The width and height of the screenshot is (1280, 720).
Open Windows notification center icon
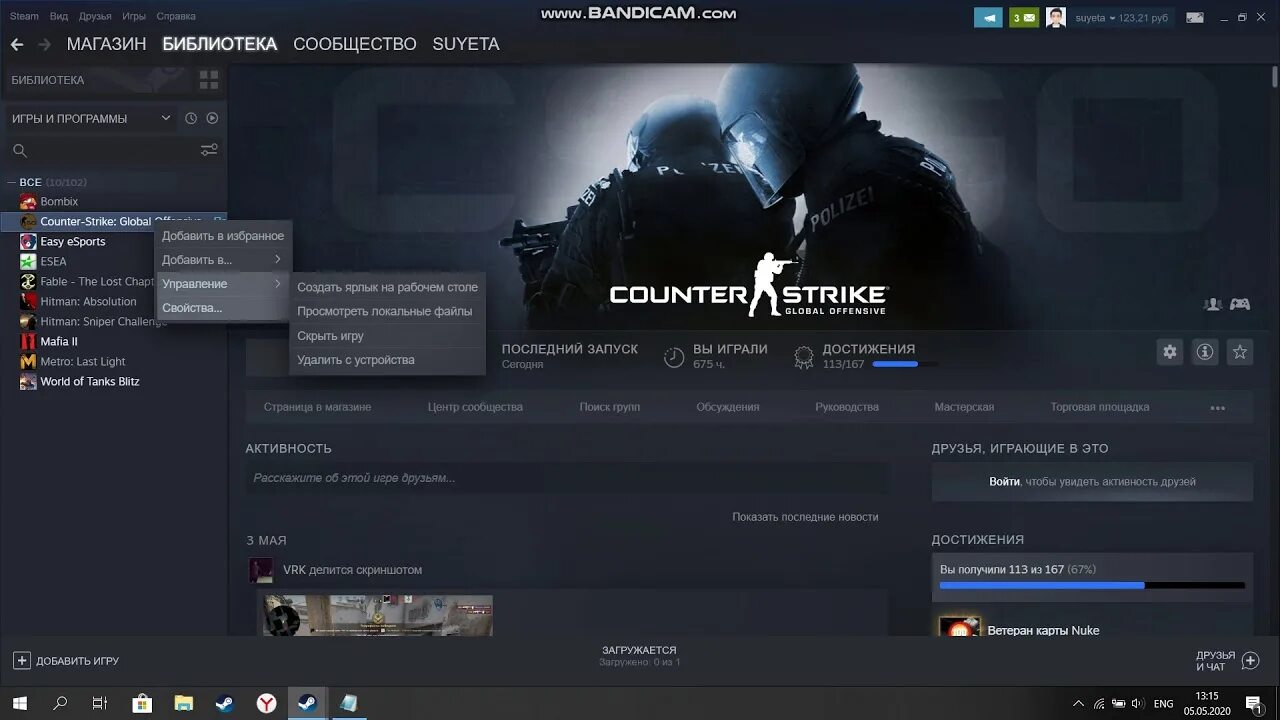tap(1253, 703)
